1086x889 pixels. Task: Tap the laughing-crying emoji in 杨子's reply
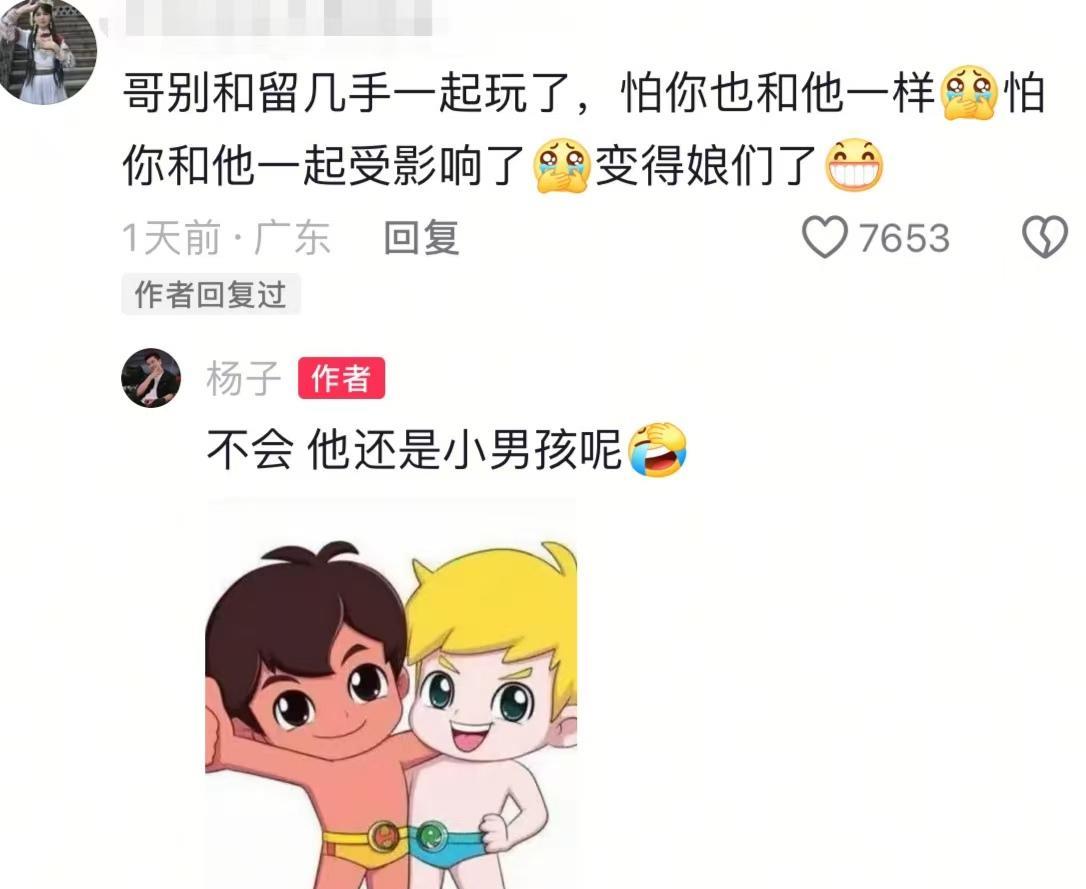[x=657, y=449]
